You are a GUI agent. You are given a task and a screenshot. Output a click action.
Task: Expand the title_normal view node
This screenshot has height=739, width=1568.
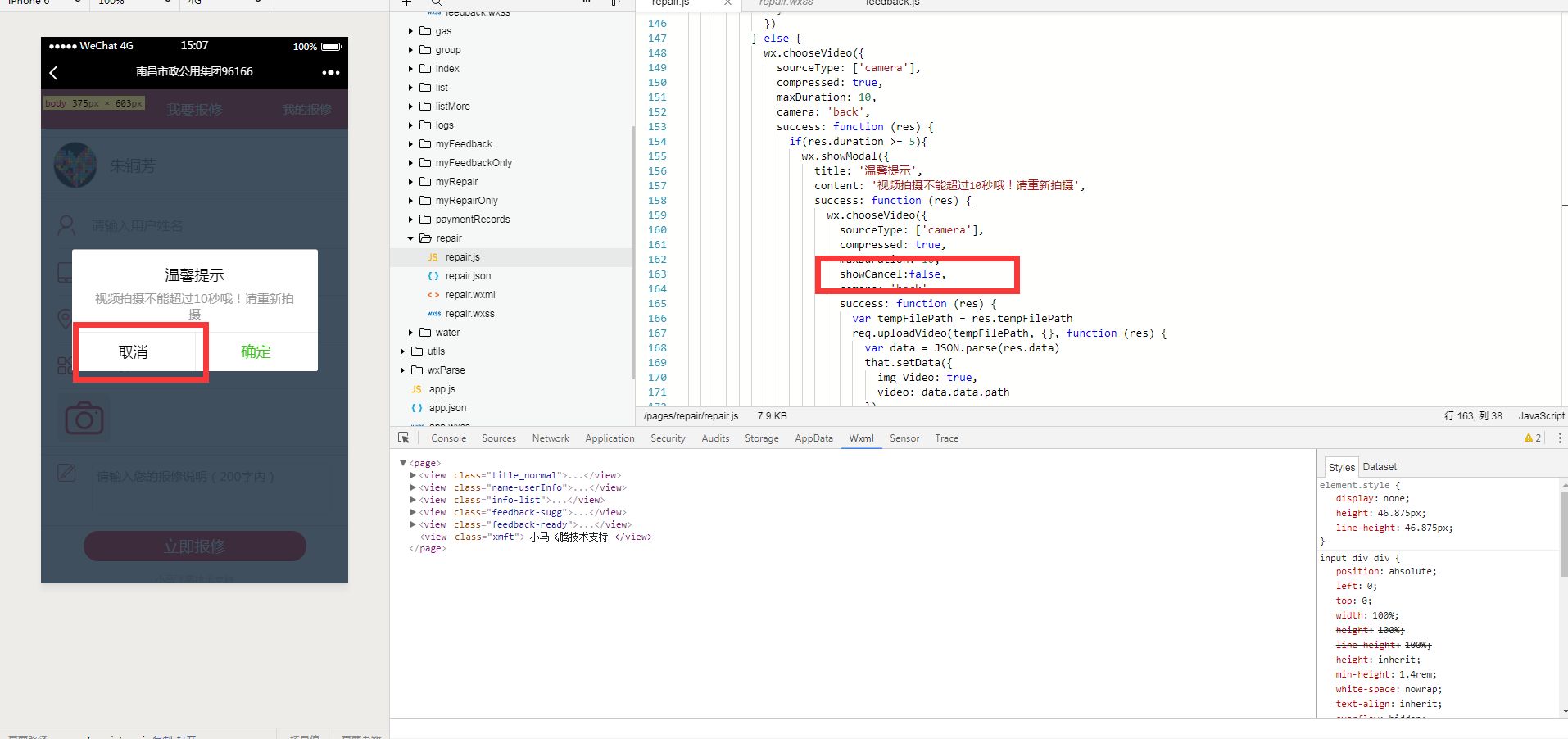tap(413, 475)
